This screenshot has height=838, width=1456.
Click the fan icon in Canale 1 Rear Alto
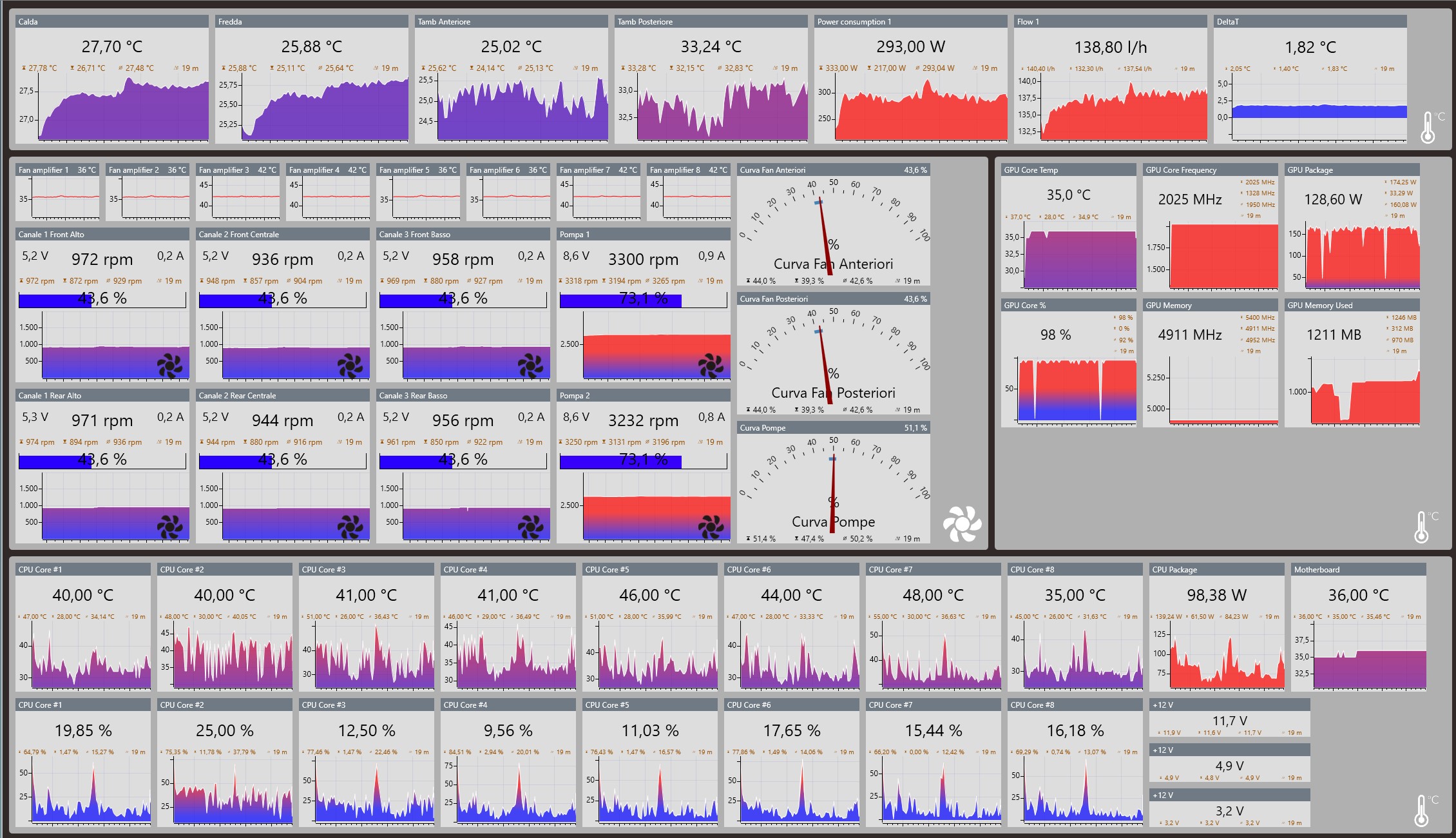pyautogui.click(x=169, y=527)
